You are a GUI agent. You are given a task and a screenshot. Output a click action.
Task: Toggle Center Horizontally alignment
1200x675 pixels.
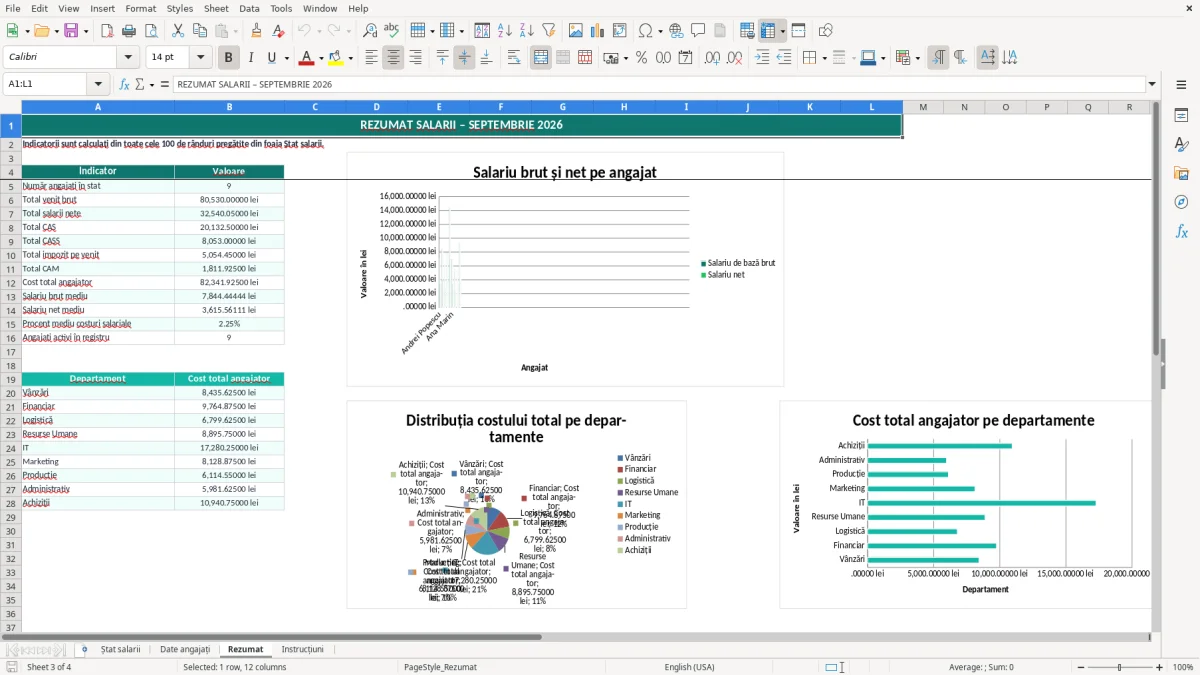click(393, 58)
